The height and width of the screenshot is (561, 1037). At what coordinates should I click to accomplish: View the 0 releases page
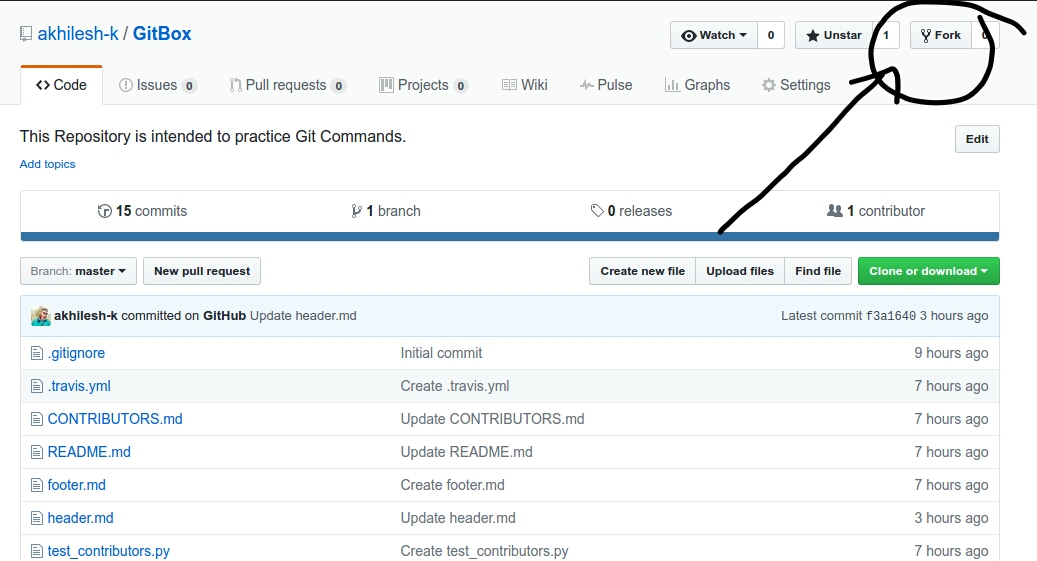coord(631,211)
